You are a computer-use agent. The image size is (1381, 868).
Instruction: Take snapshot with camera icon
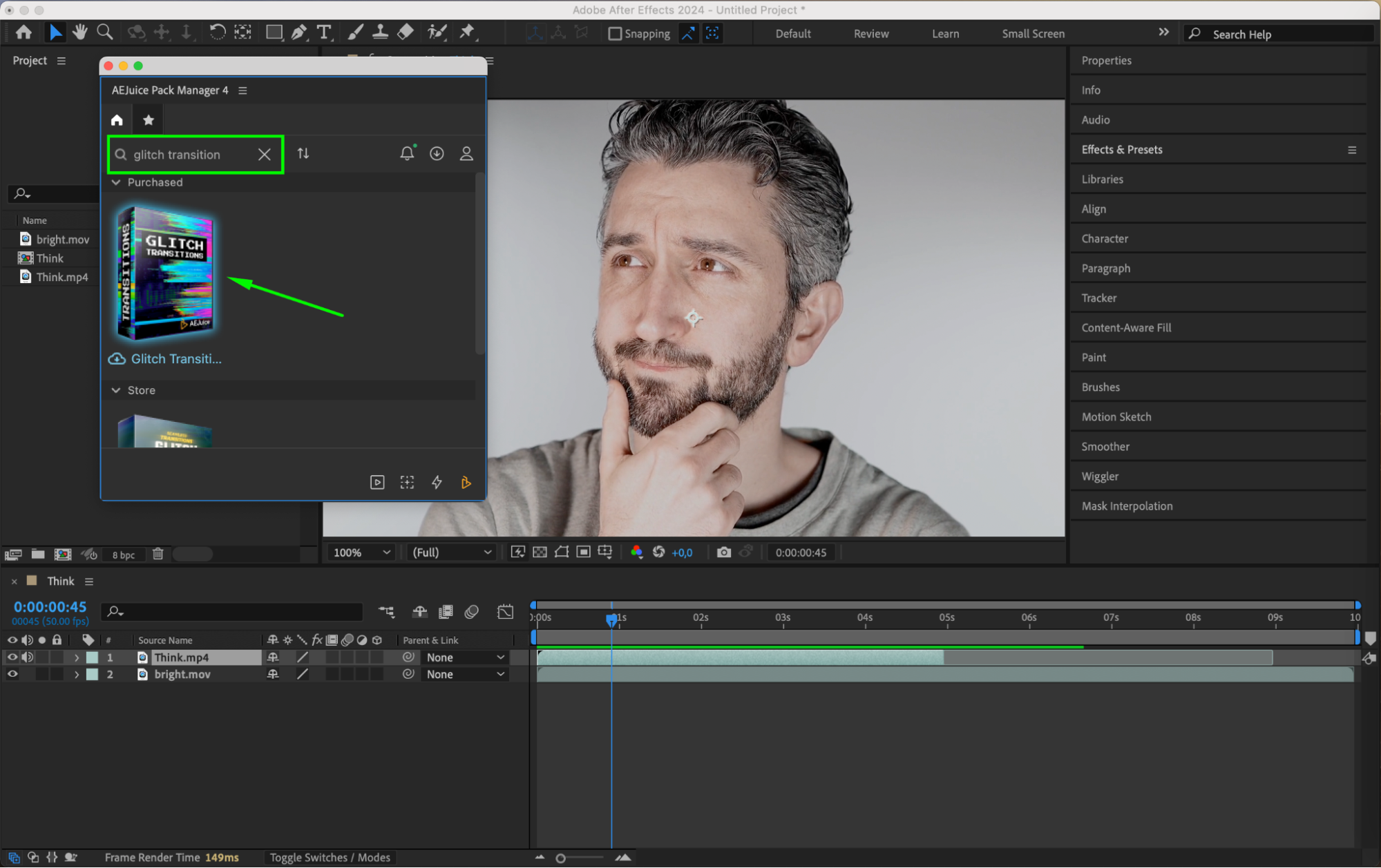click(x=723, y=552)
